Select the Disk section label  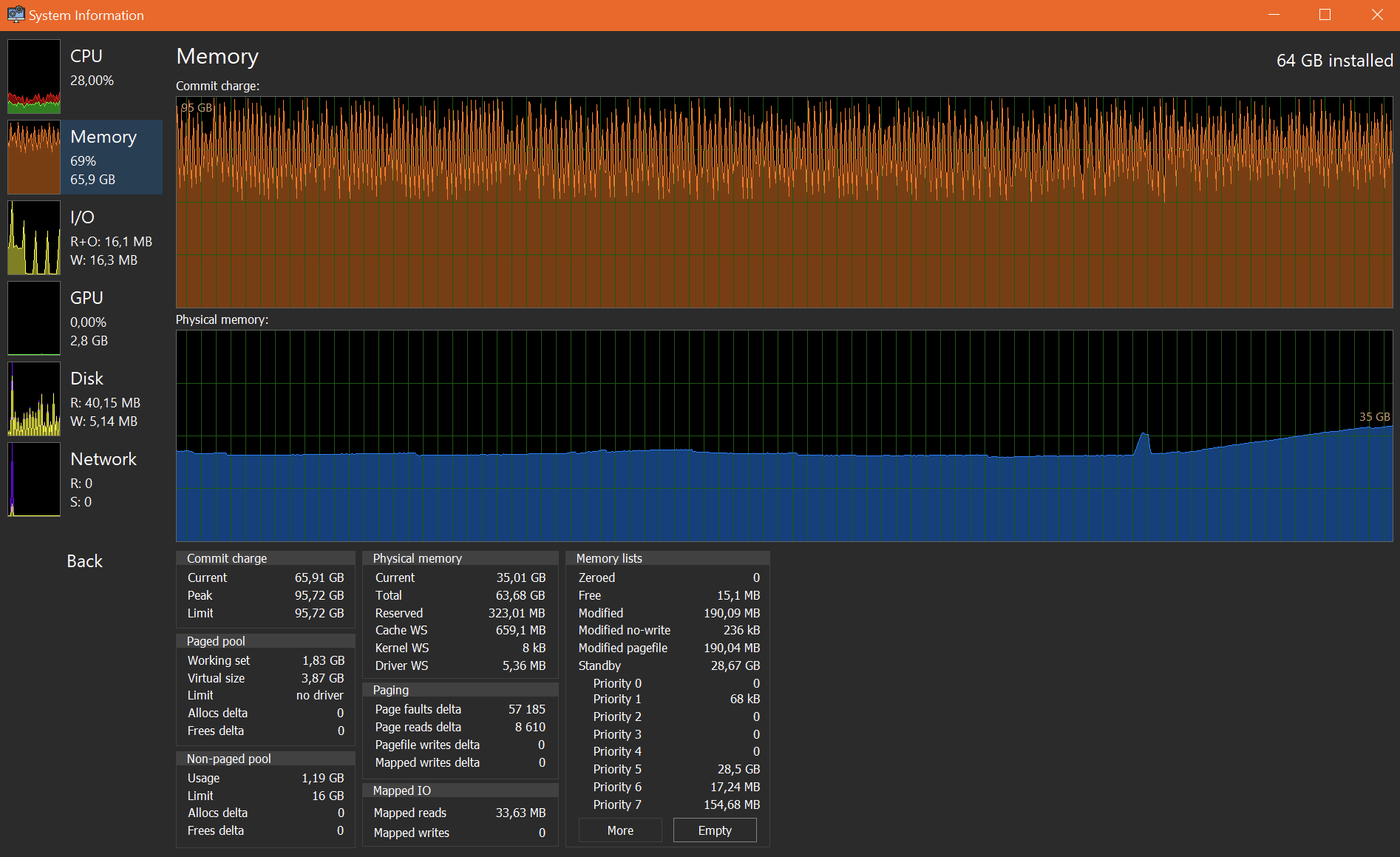tap(86, 379)
